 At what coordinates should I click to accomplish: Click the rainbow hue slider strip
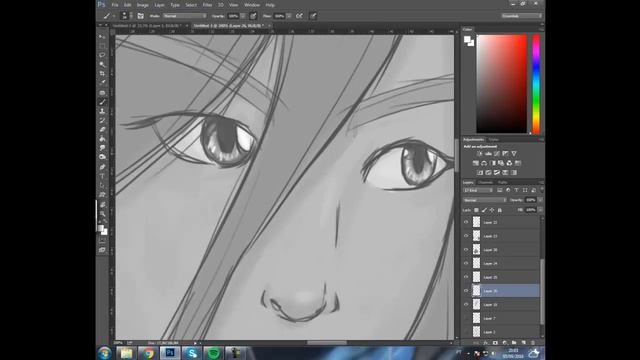[536, 84]
